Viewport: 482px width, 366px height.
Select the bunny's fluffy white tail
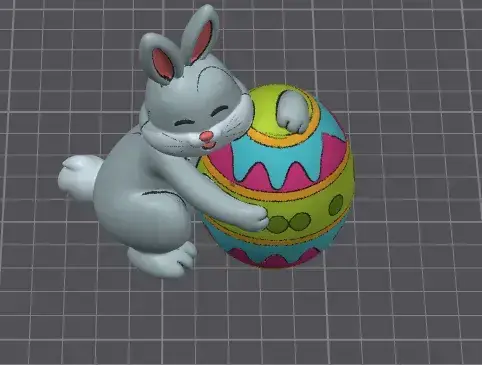pos(79,176)
